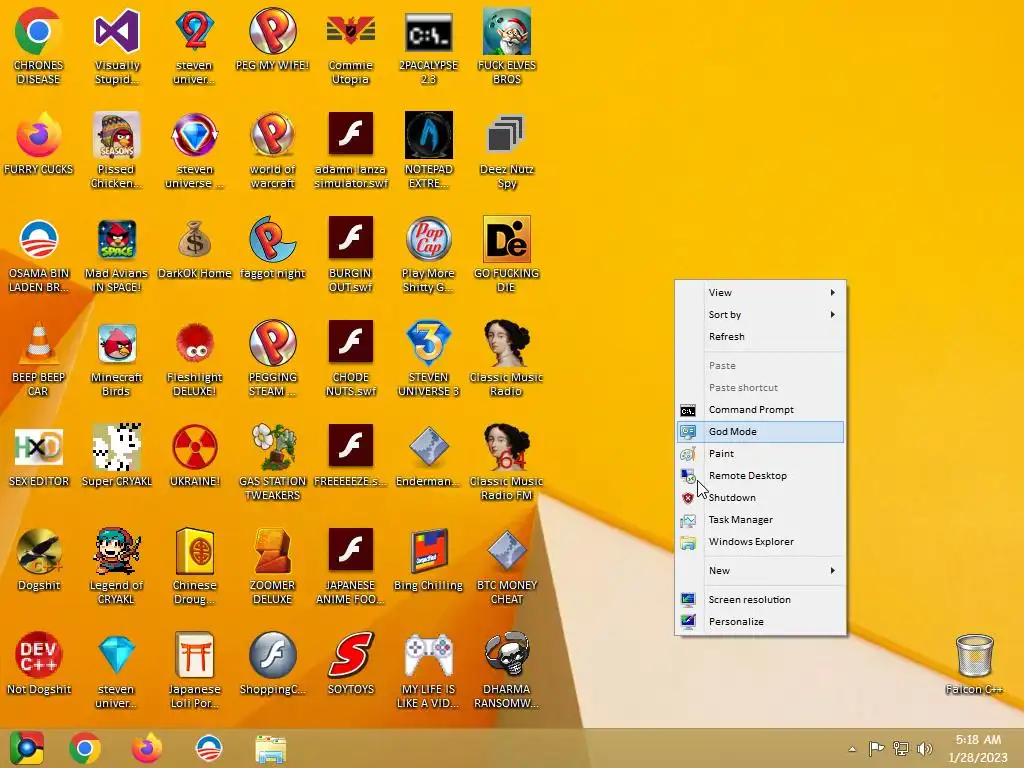Open the Classic Music Radio portrait icon
1024x768 pixels.
(x=507, y=359)
